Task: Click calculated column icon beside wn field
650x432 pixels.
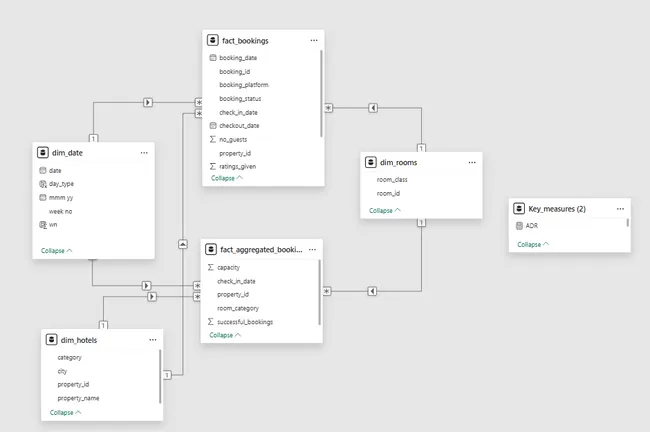Action: [x=43, y=225]
